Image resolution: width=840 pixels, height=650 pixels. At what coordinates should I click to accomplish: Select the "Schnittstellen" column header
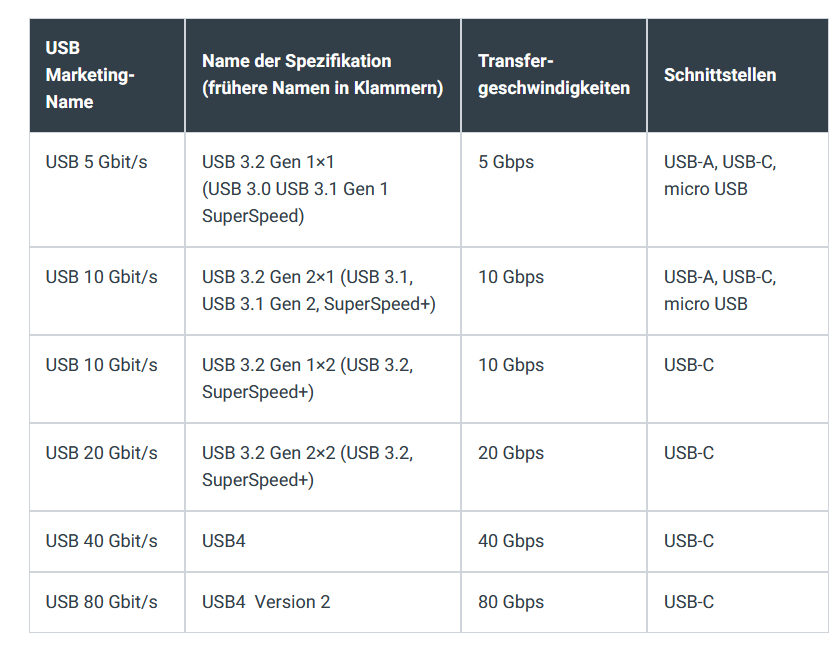720,75
